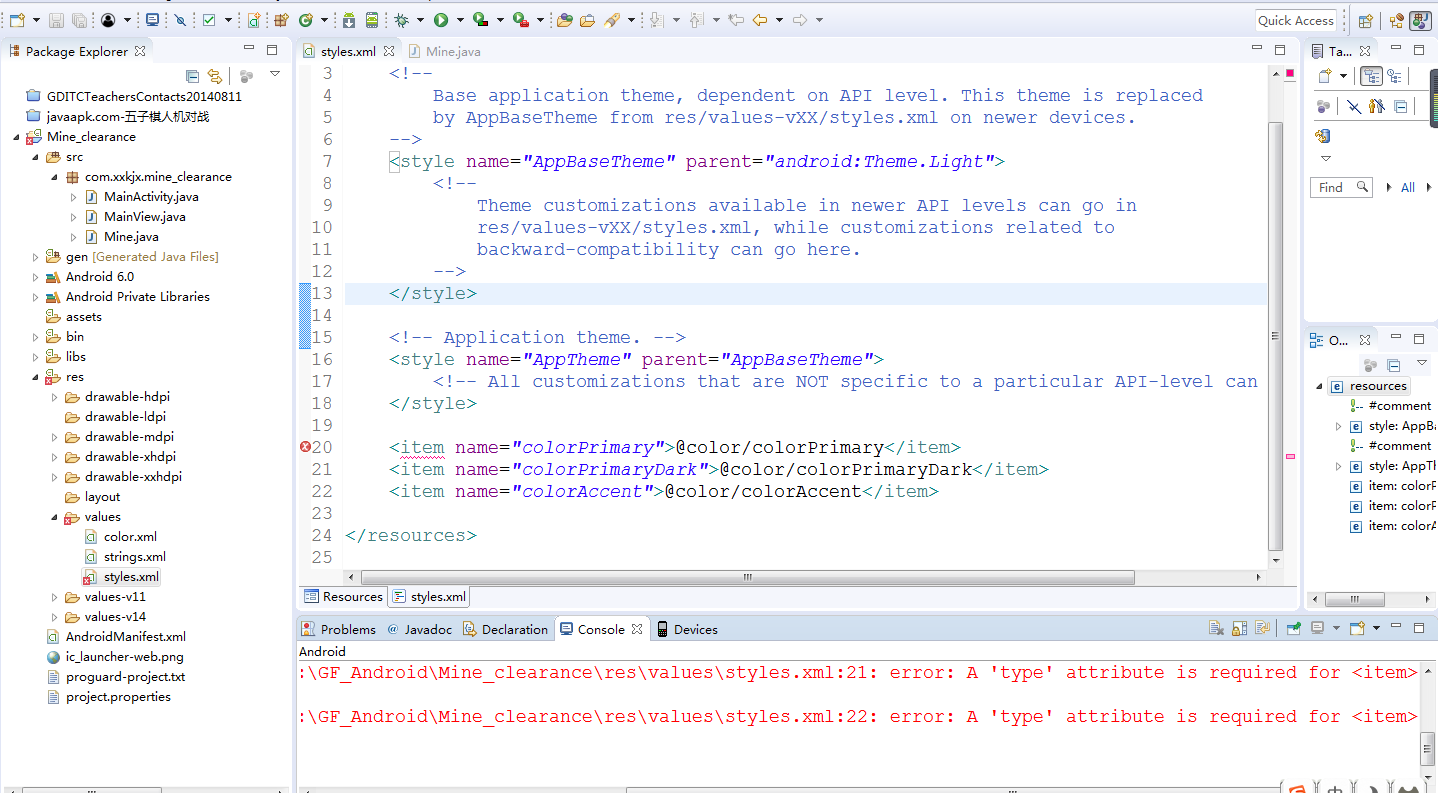Open the Android Virtual Device Manager icon

point(371,20)
